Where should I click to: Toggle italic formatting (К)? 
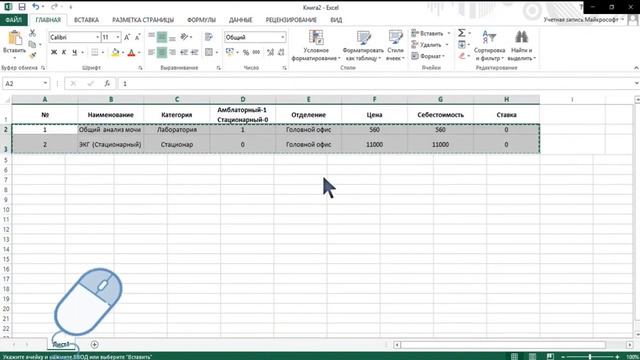point(64,52)
